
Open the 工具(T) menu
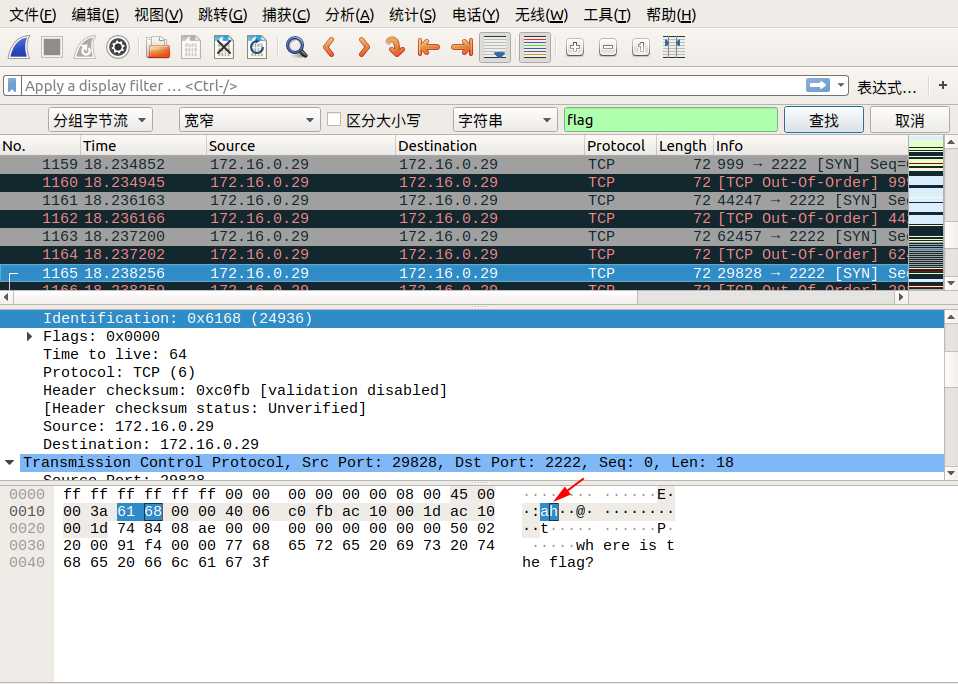tap(607, 15)
